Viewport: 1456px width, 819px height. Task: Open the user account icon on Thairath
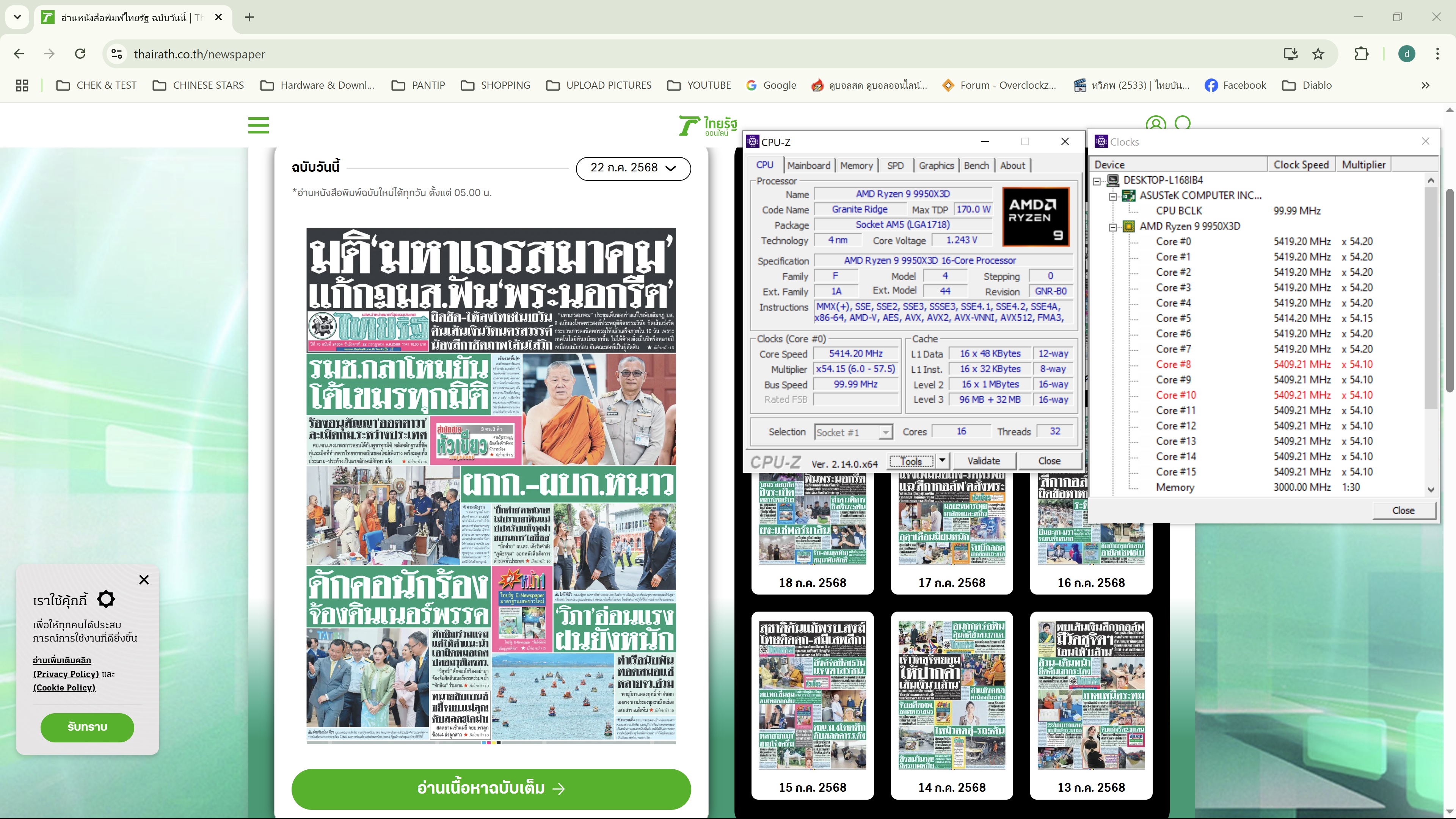[x=1155, y=124]
